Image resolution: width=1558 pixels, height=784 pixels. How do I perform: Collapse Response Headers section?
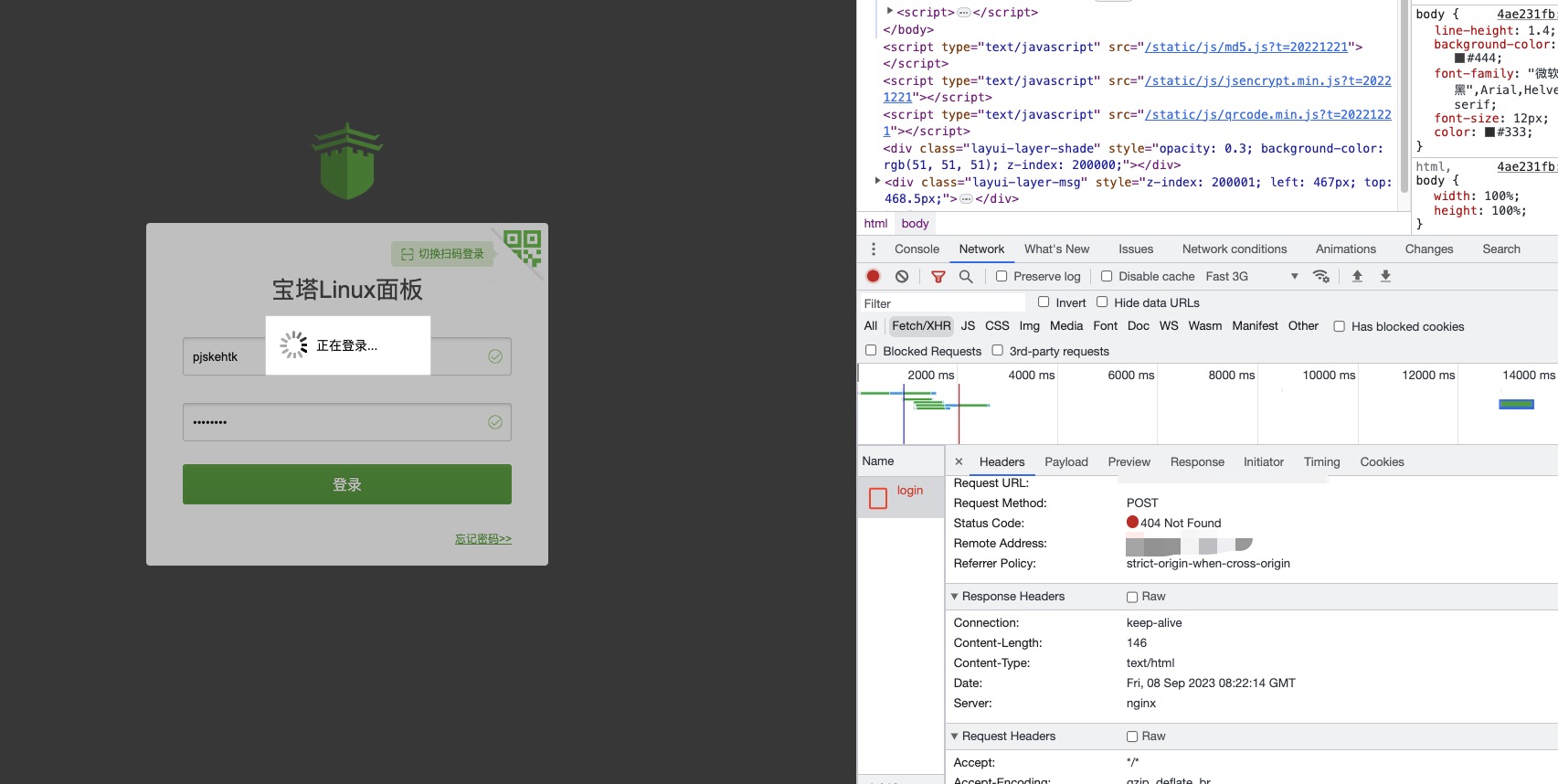955,596
